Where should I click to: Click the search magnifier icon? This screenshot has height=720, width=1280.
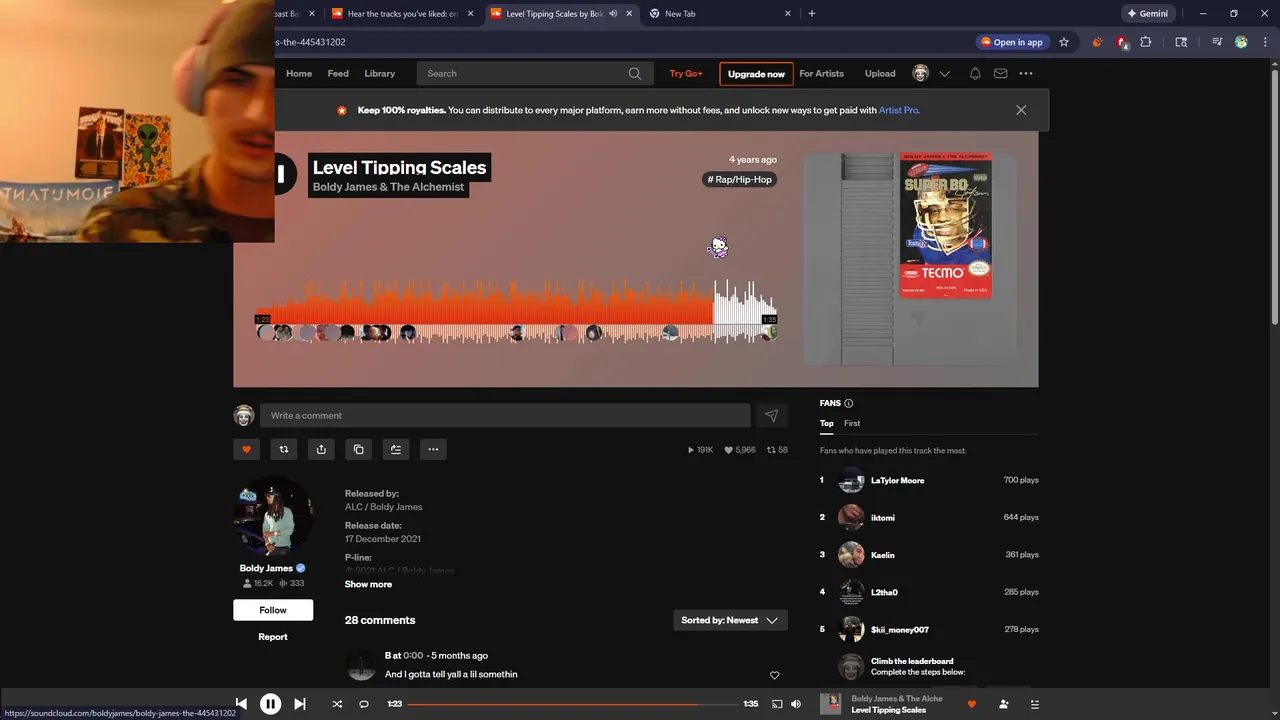click(635, 73)
